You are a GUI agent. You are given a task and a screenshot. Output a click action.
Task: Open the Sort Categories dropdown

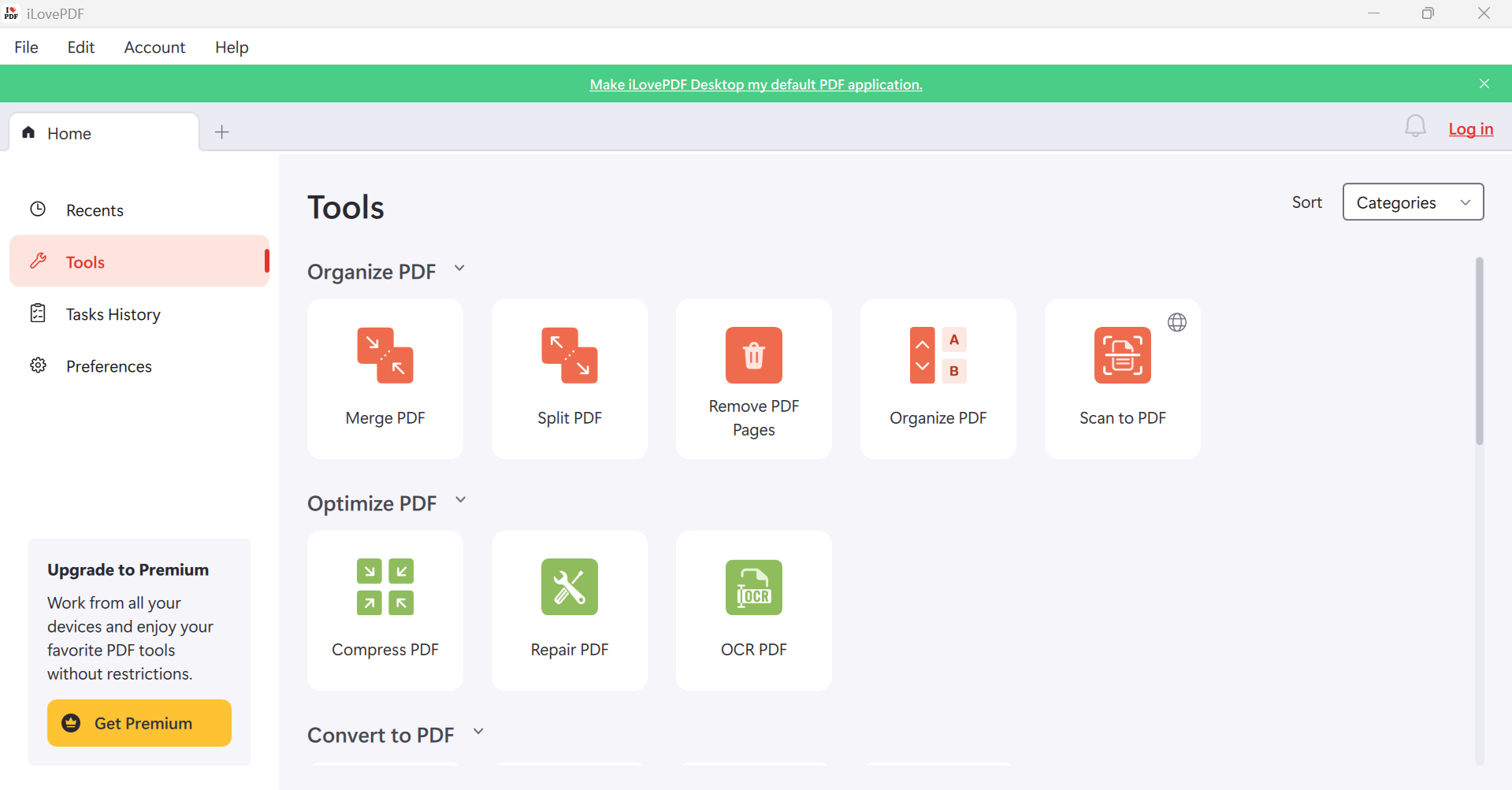1414,202
